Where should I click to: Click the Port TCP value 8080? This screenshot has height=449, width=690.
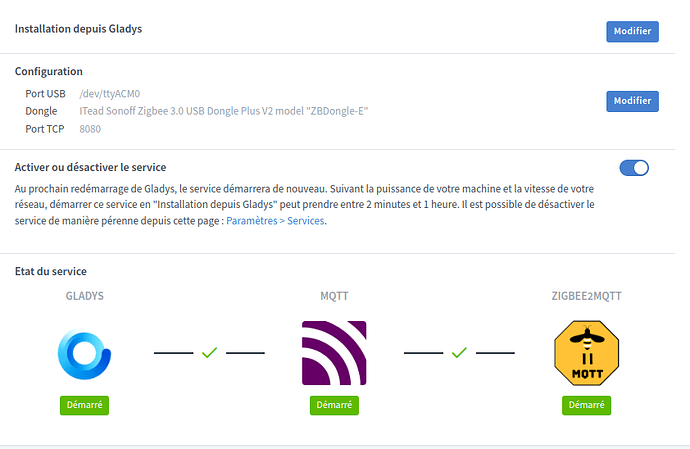(90, 128)
